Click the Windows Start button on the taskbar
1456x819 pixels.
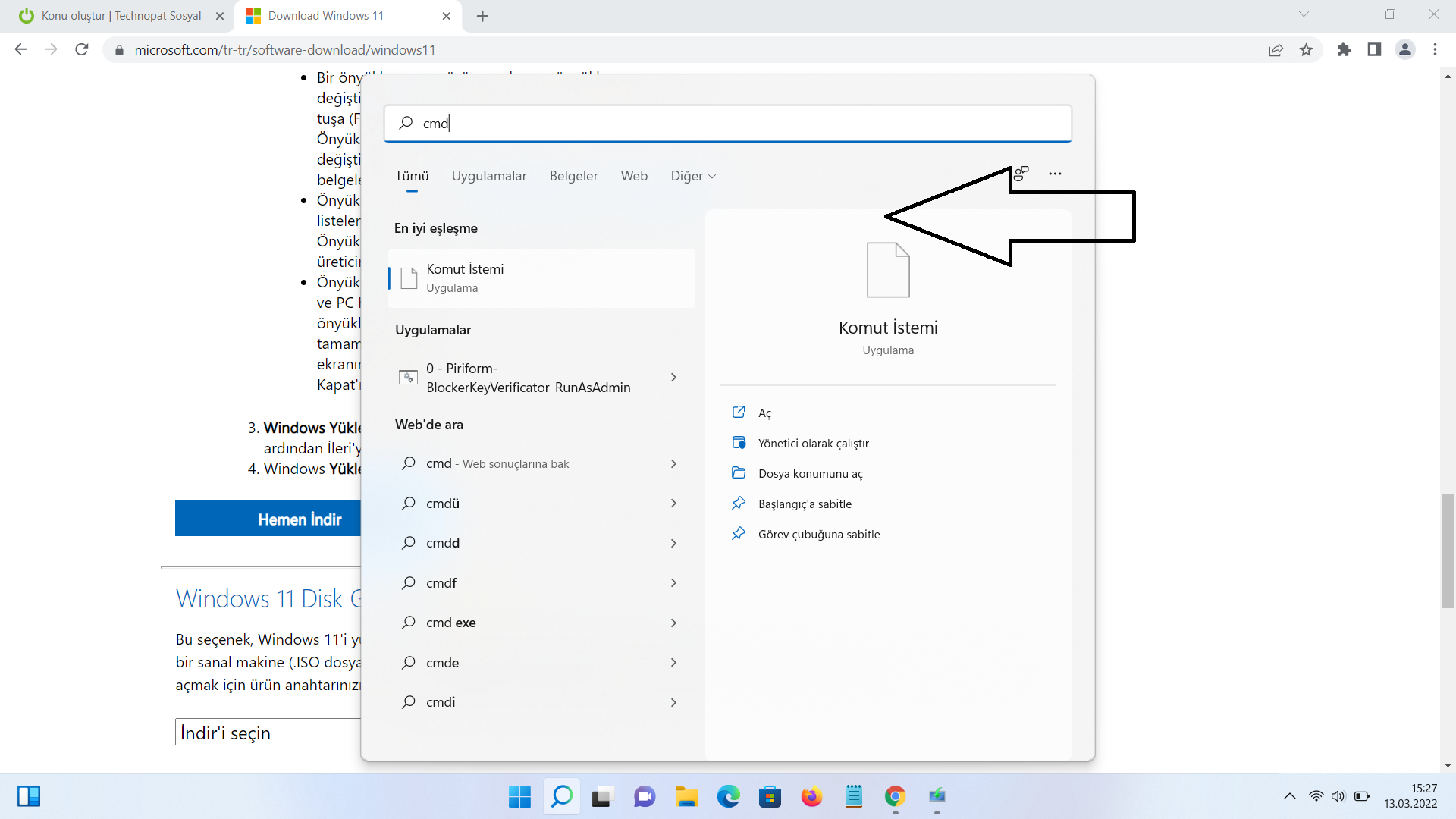pyautogui.click(x=519, y=796)
